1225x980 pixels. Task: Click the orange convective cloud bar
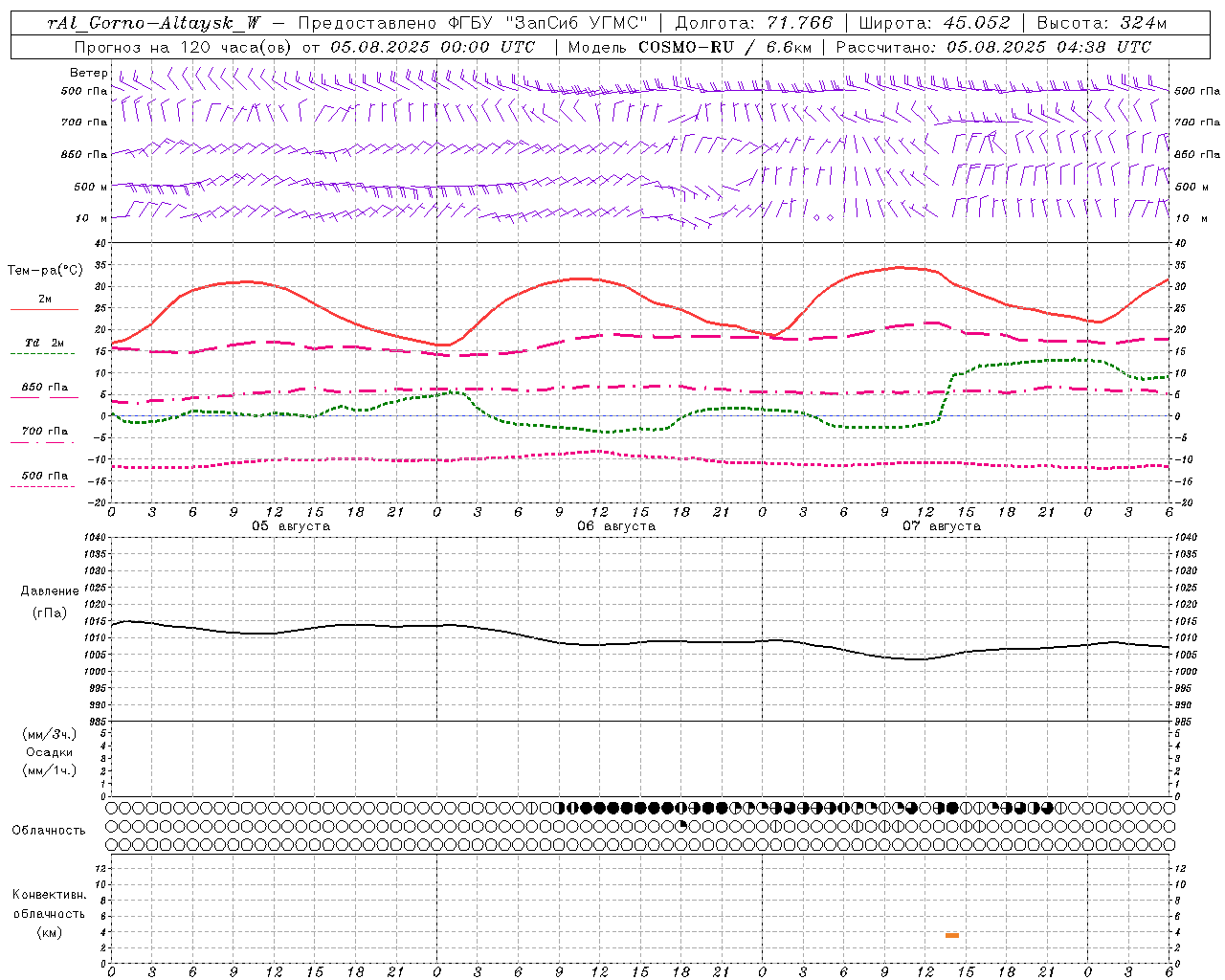pos(951,935)
